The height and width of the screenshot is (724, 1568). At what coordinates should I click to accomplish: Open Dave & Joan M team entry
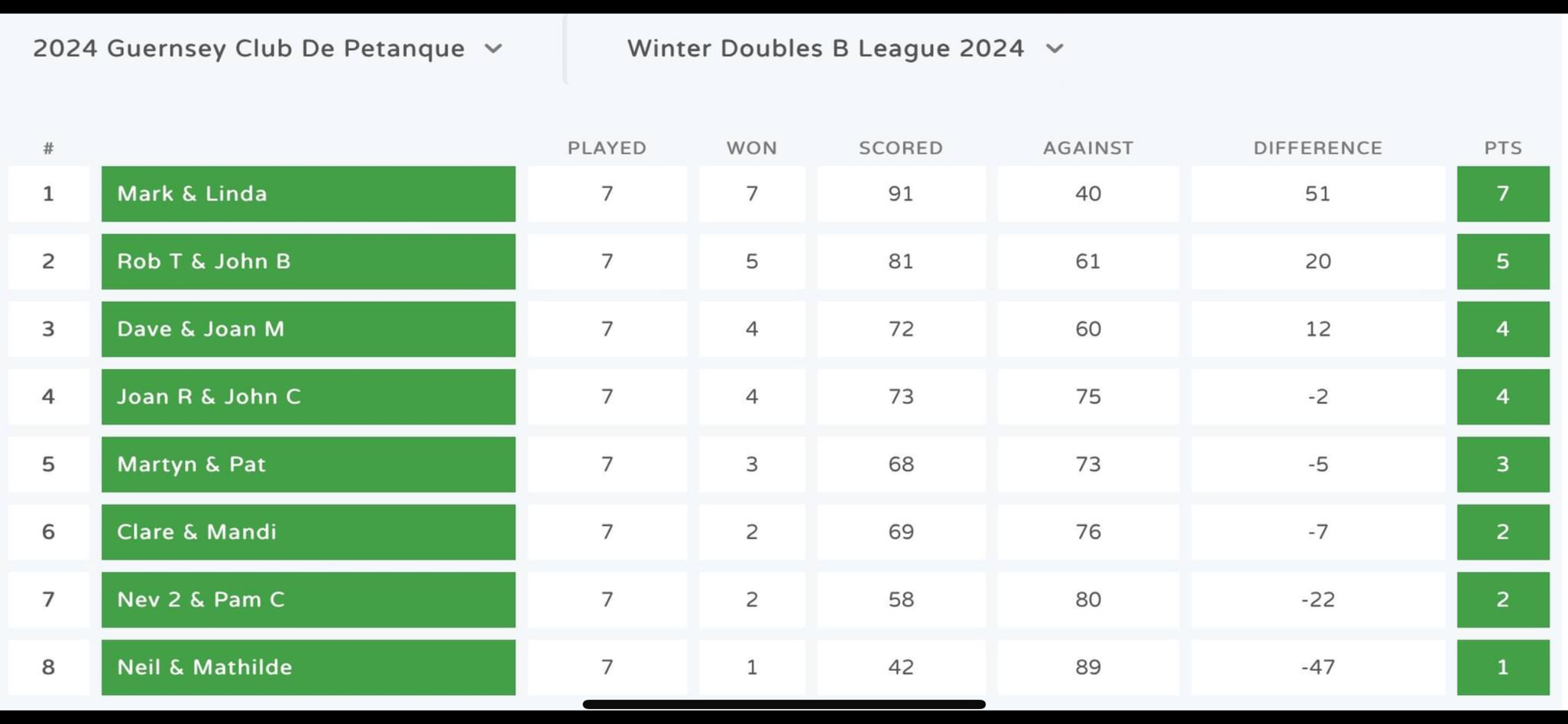(308, 329)
